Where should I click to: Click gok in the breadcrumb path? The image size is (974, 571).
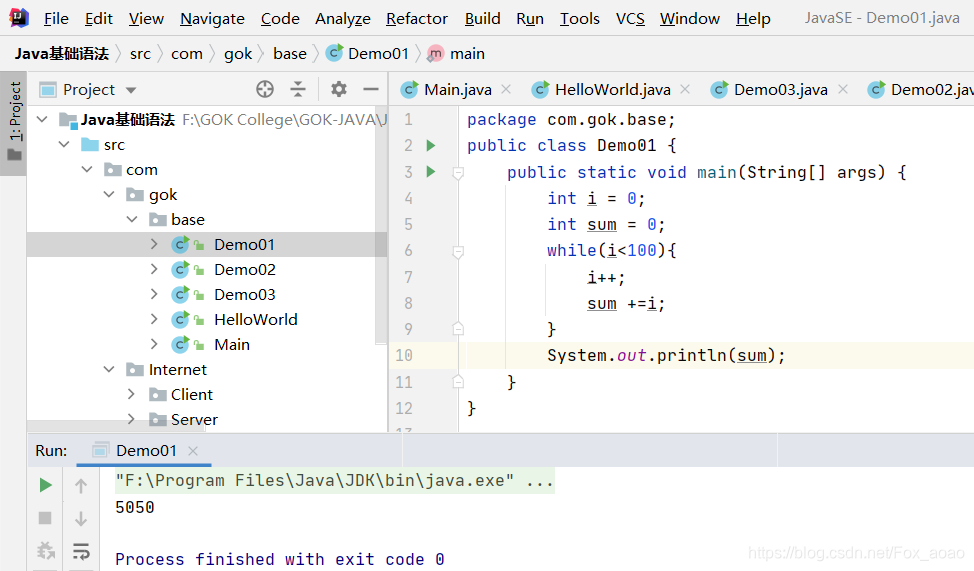[x=238, y=54]
